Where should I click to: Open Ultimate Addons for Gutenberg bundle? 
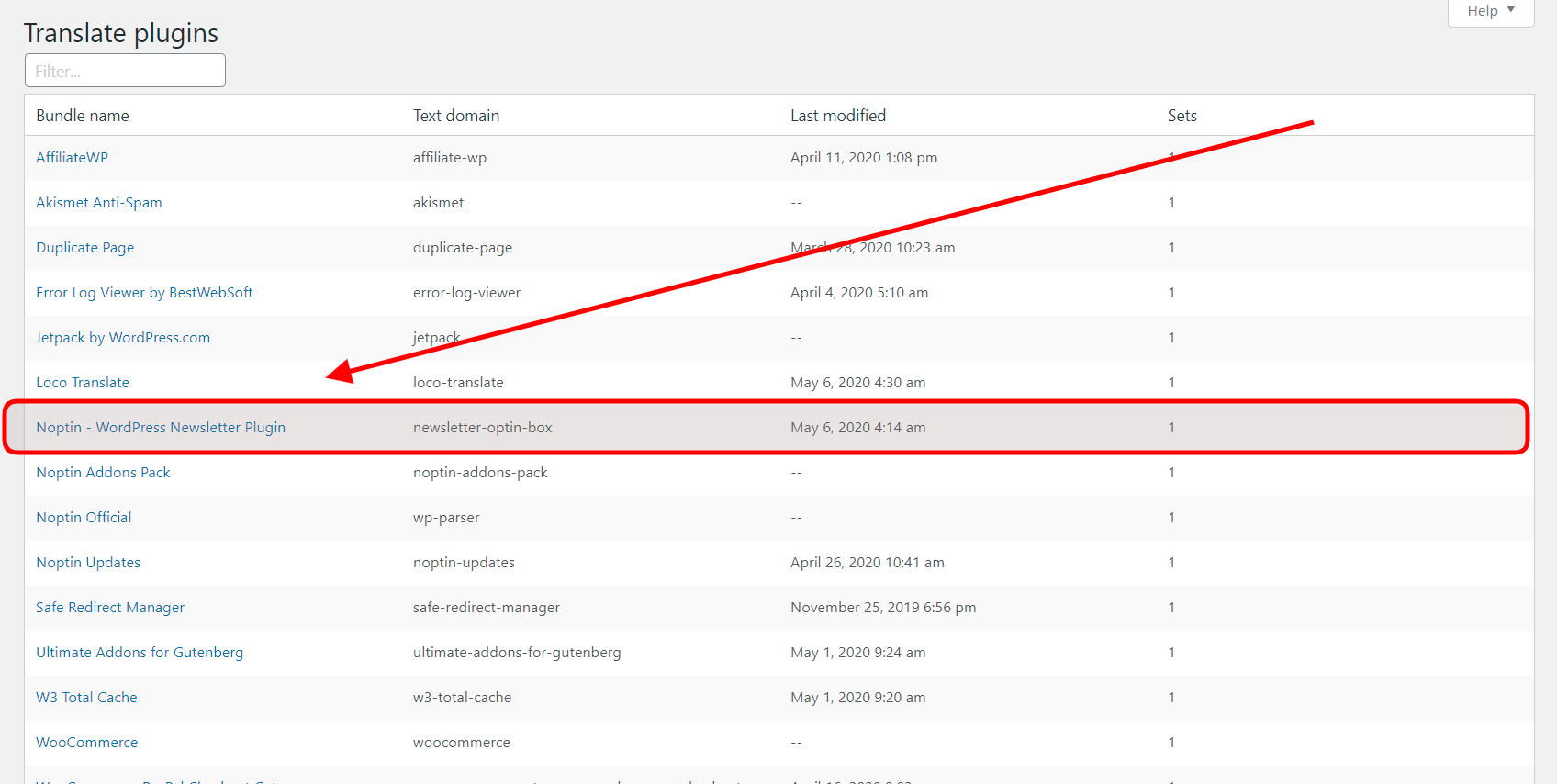pyautogui.click(x=140, y=653)
